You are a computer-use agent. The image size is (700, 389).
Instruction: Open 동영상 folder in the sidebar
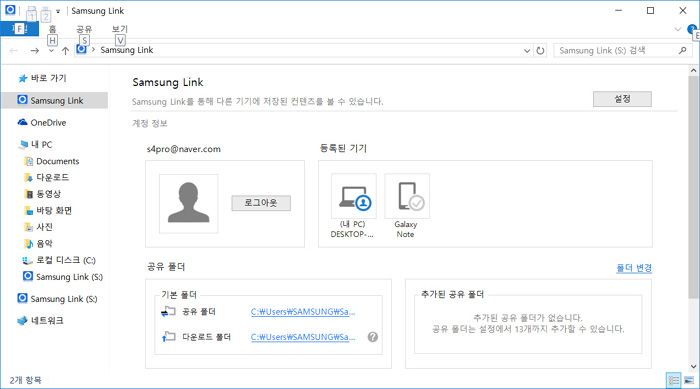[x=42, y=194]
